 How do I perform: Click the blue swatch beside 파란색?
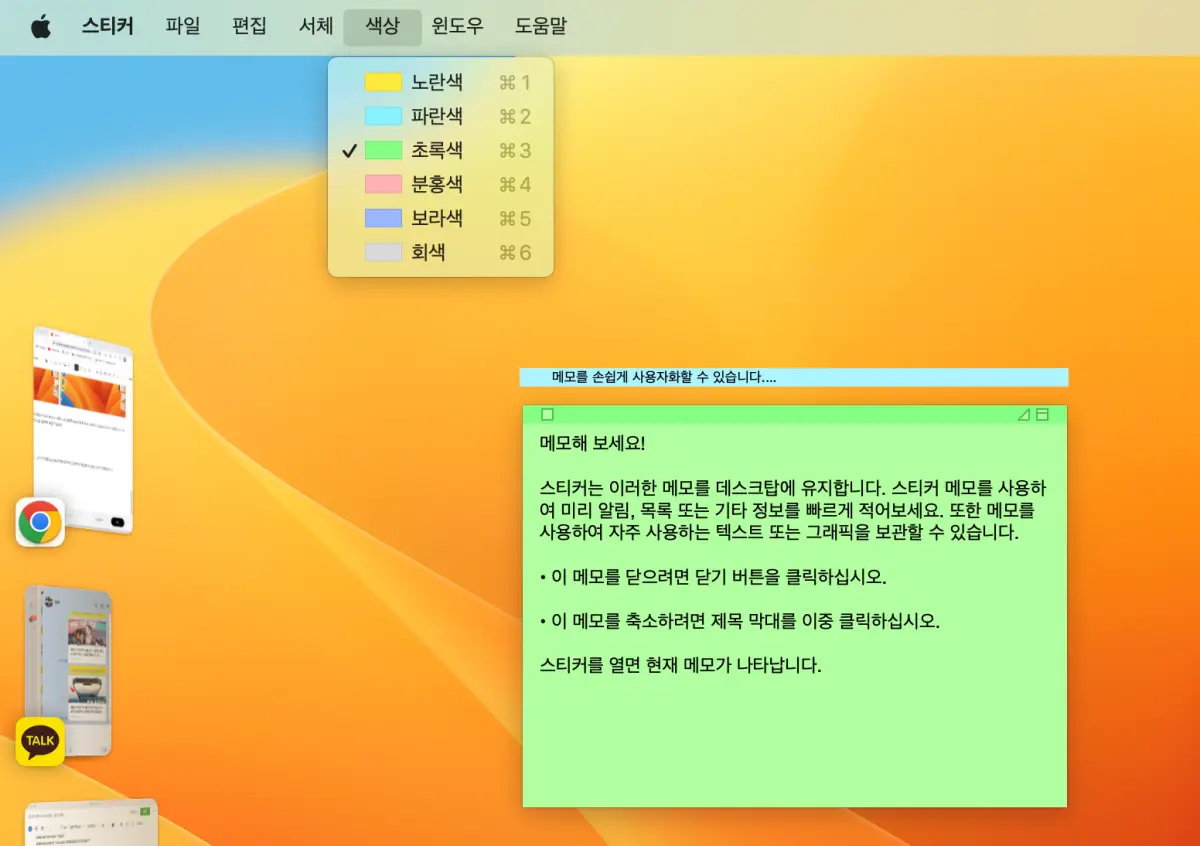tap(385, 116)
